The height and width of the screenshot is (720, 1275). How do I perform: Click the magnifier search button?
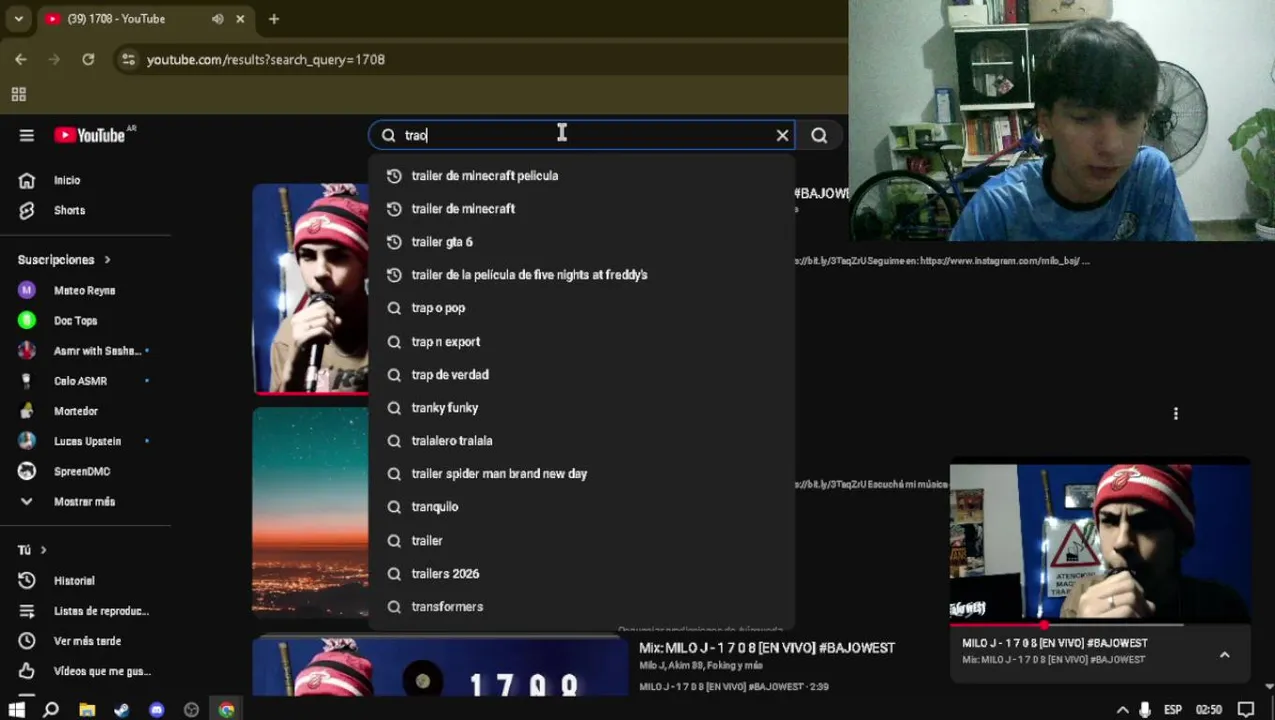pyautogui.click(x=819, y=135)
